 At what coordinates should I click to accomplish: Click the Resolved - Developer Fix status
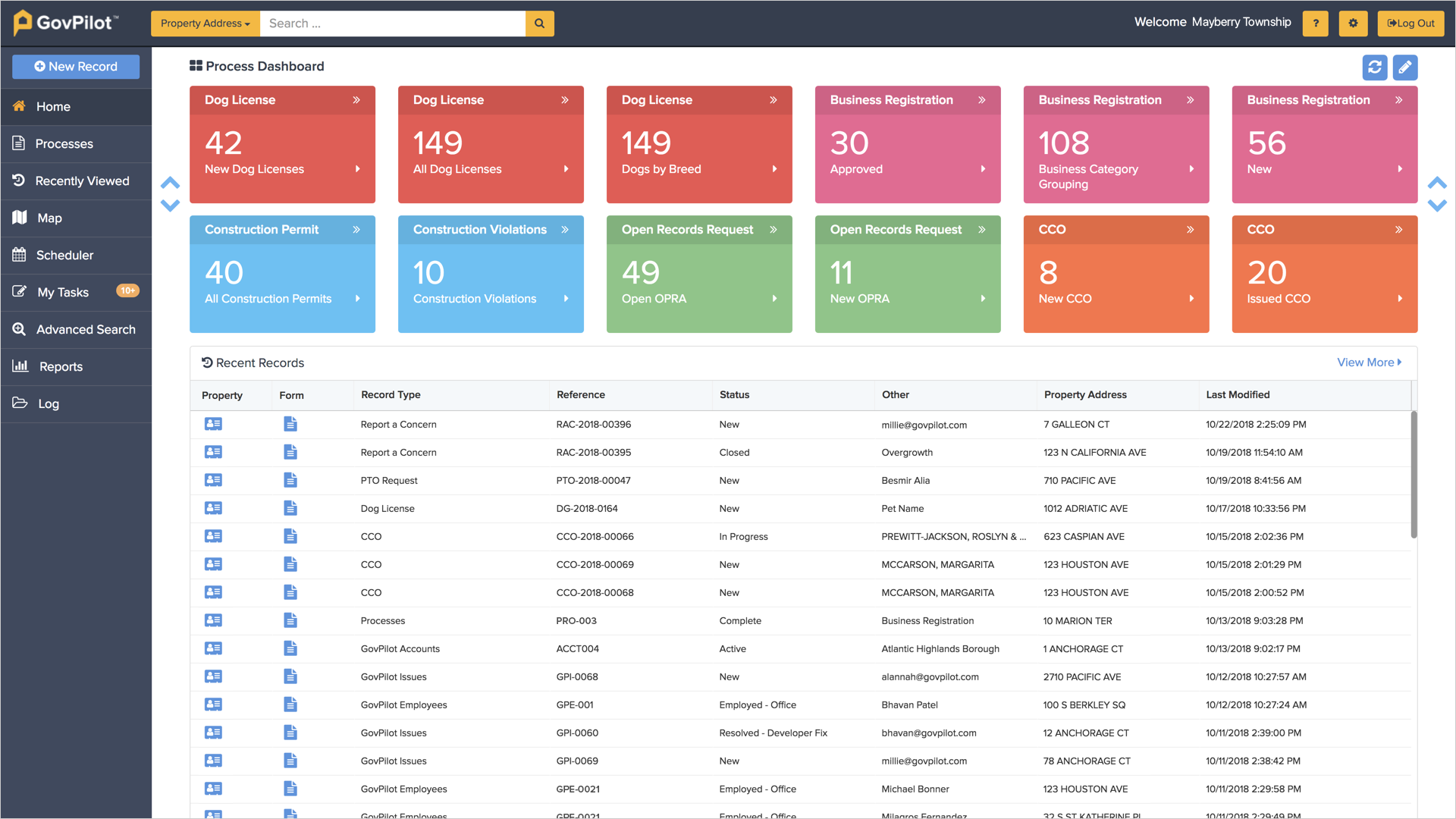pyautogui.click(x=773, y=733)
